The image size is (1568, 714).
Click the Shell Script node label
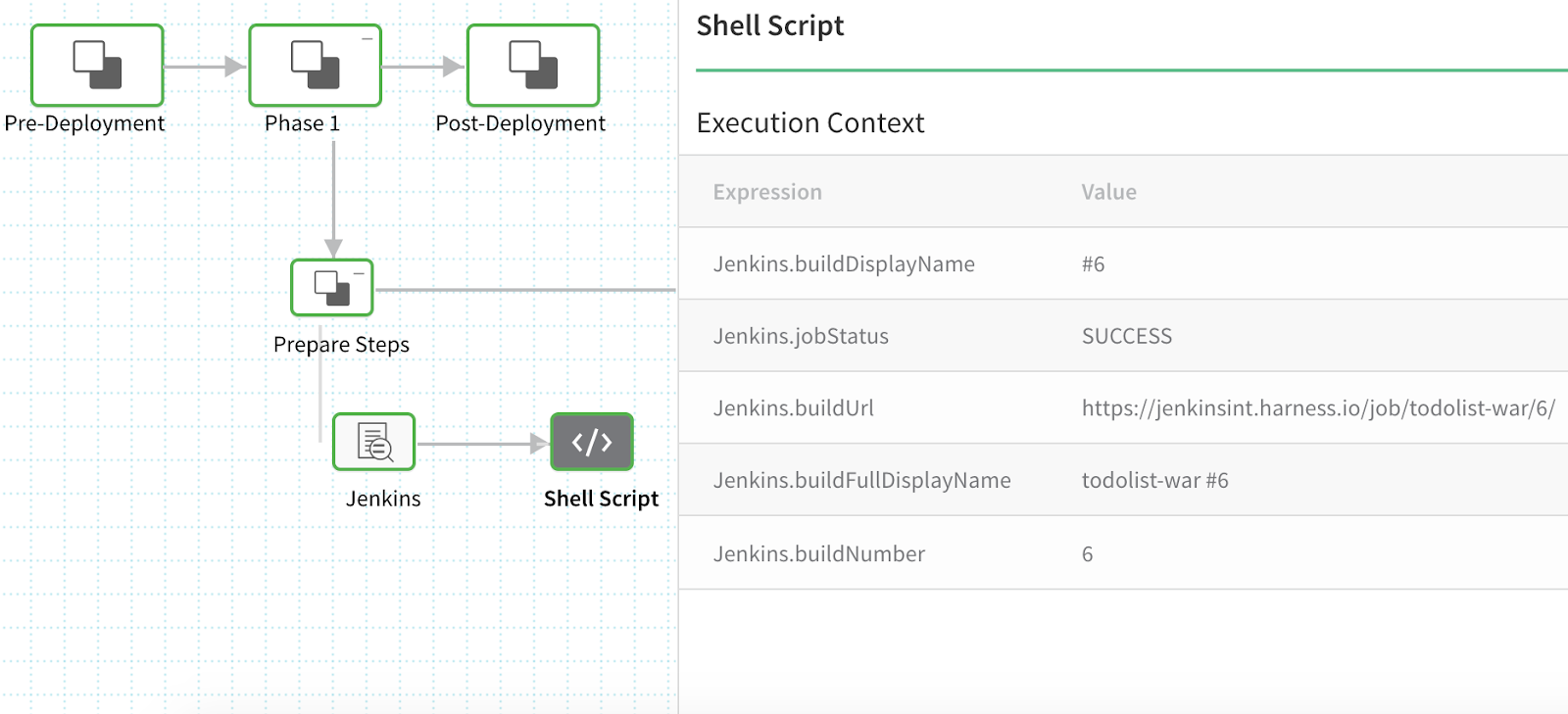(x=601, y=499)
